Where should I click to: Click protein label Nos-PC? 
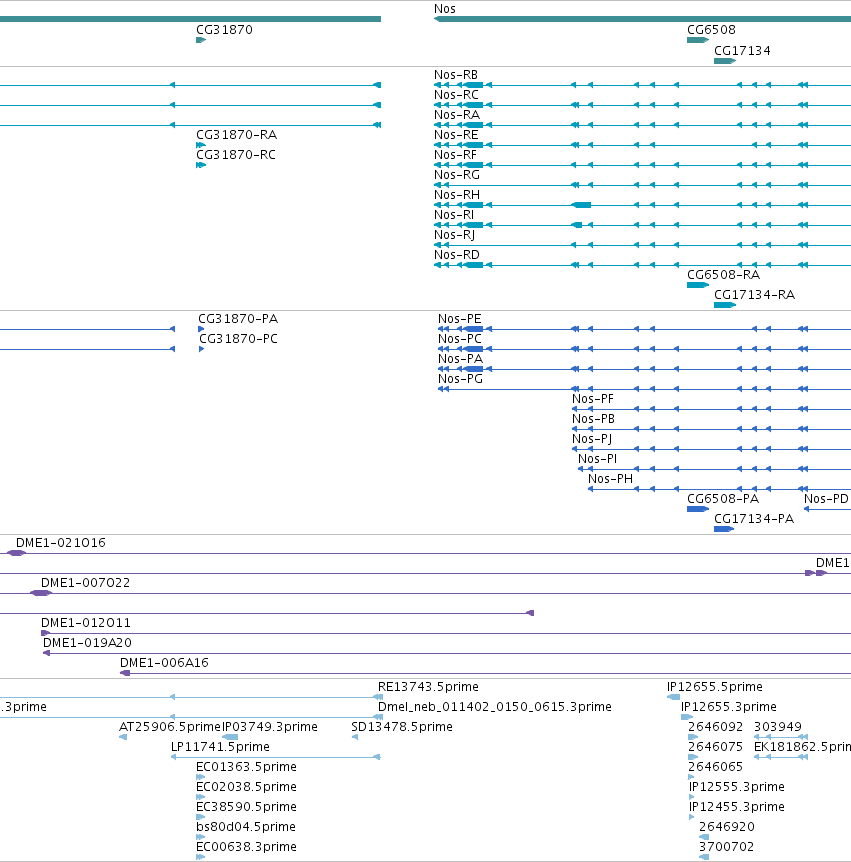click(460, 339)
